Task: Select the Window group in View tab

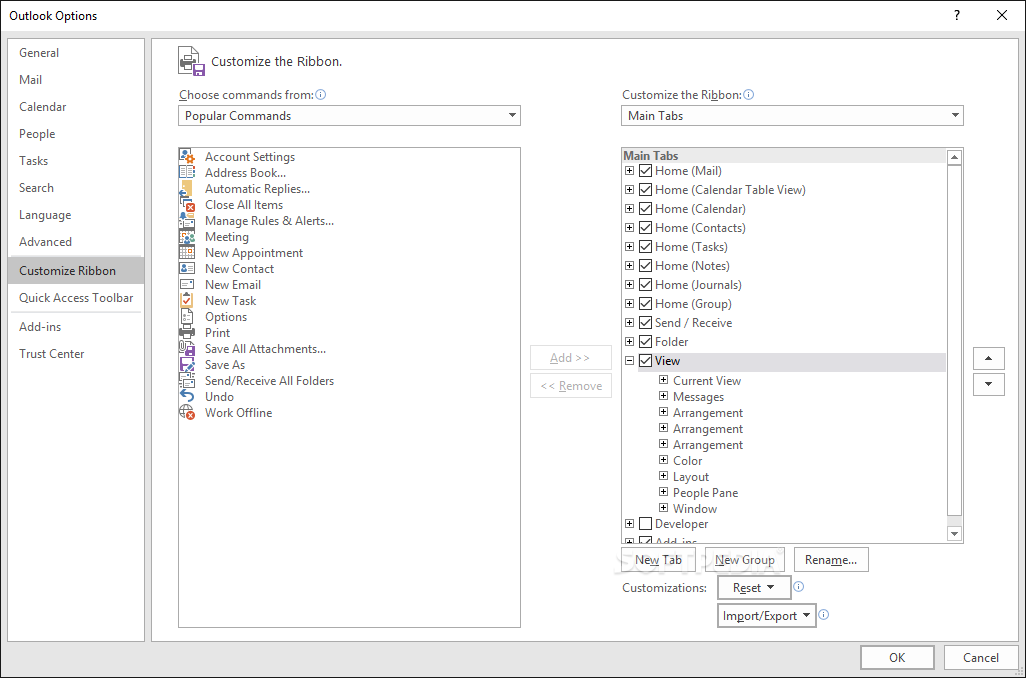Action: pos(695,508)
